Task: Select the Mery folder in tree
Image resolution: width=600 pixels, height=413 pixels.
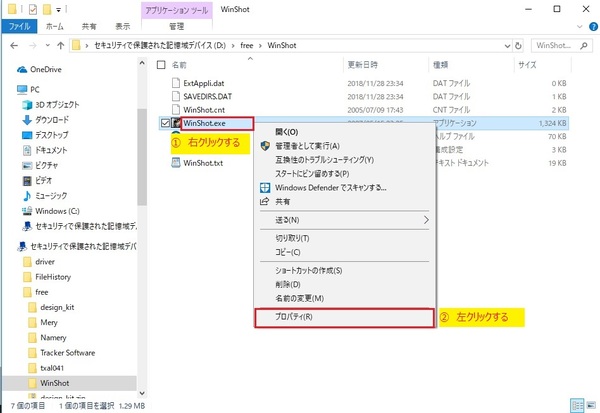Action: tap(49, 323)
